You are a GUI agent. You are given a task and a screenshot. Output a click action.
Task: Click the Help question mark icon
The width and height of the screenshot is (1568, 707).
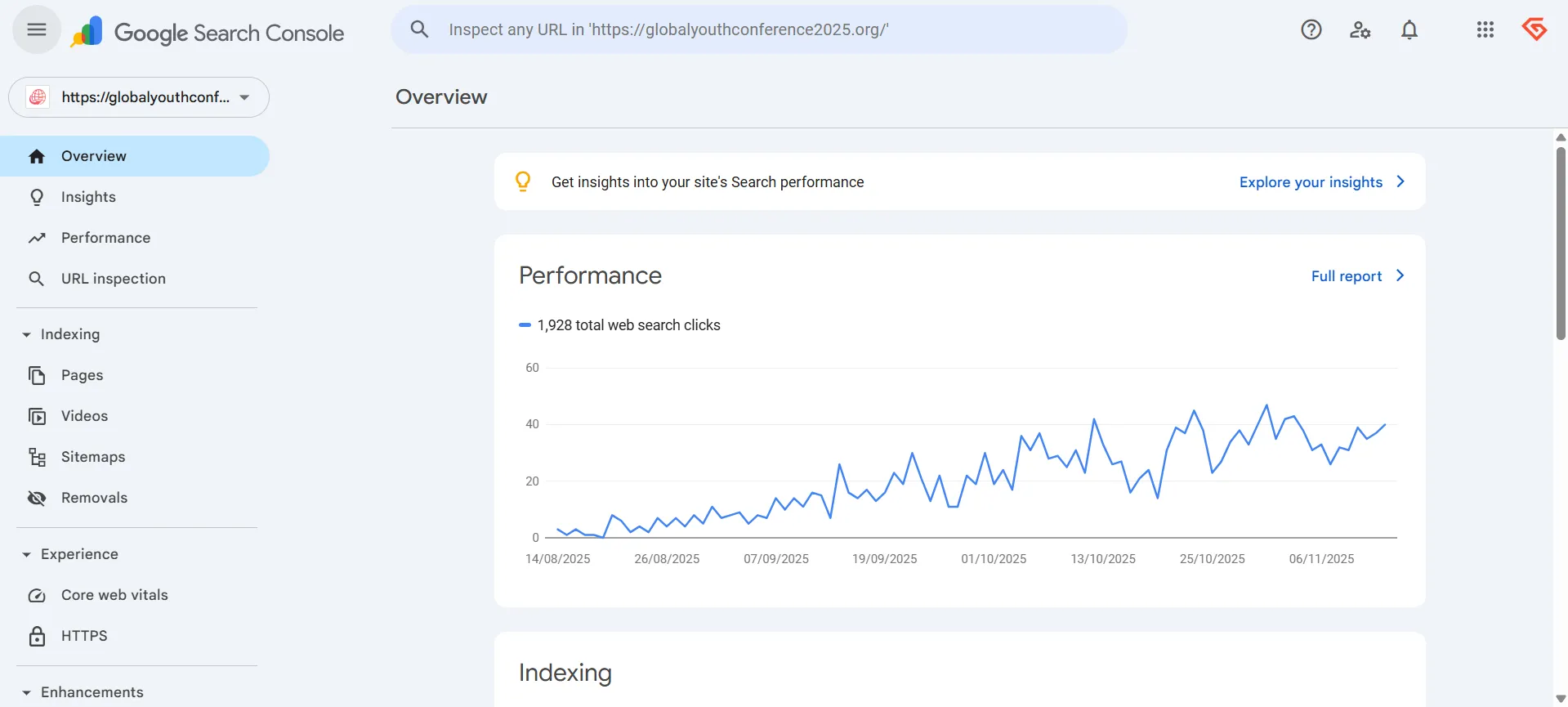[x=1311, y=30]
